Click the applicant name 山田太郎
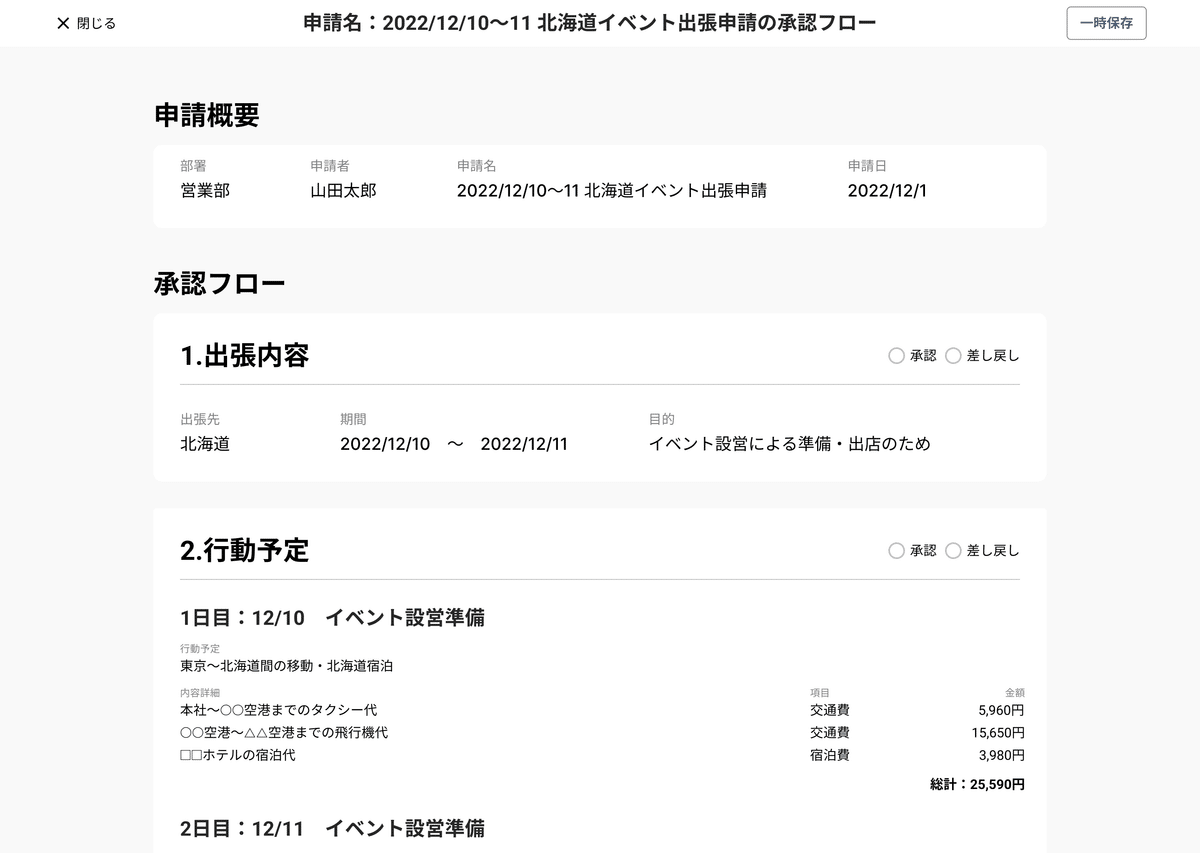Viewport: 1200px width, 853px height. click(343, 190)
